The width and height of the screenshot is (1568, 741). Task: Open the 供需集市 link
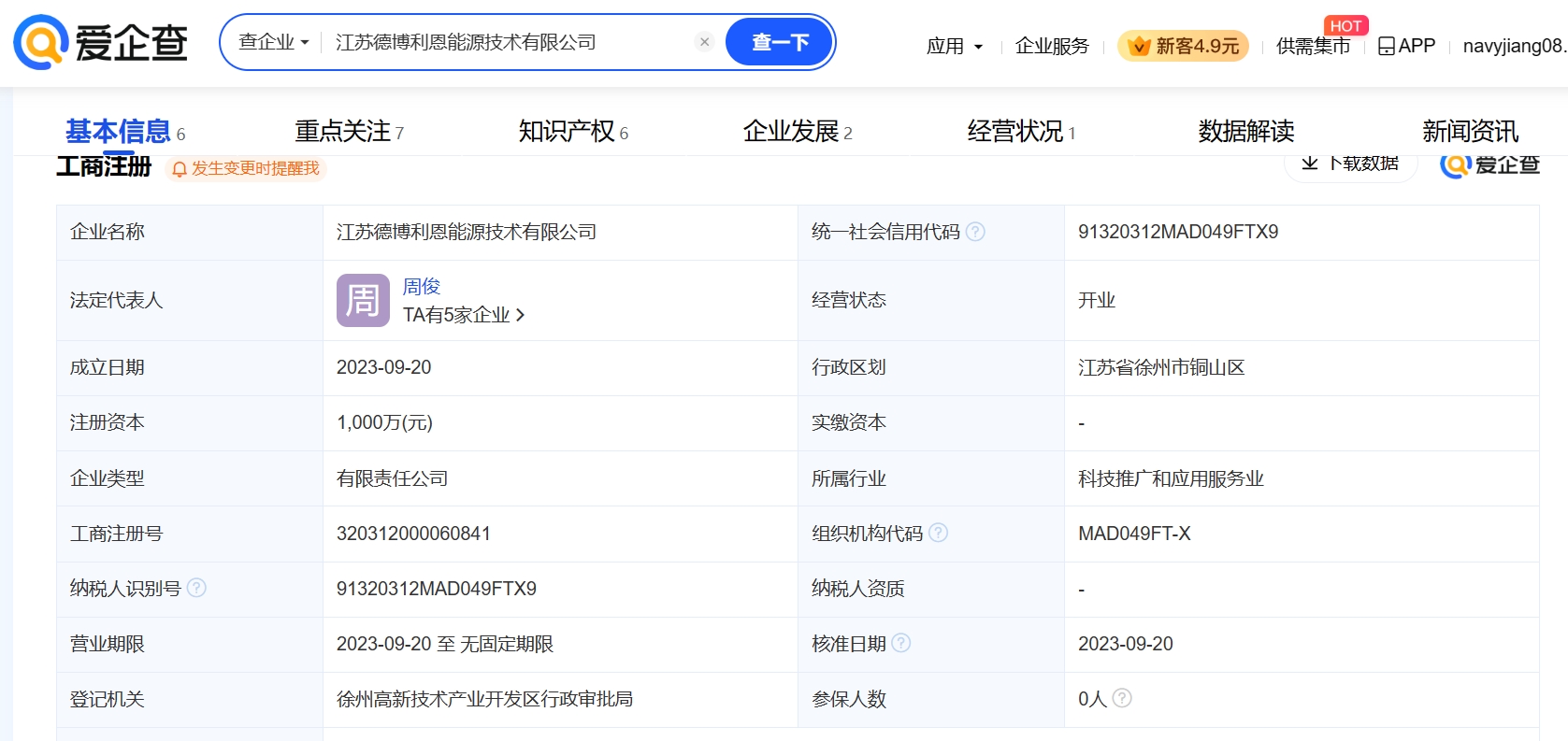tap(1313, 46)
